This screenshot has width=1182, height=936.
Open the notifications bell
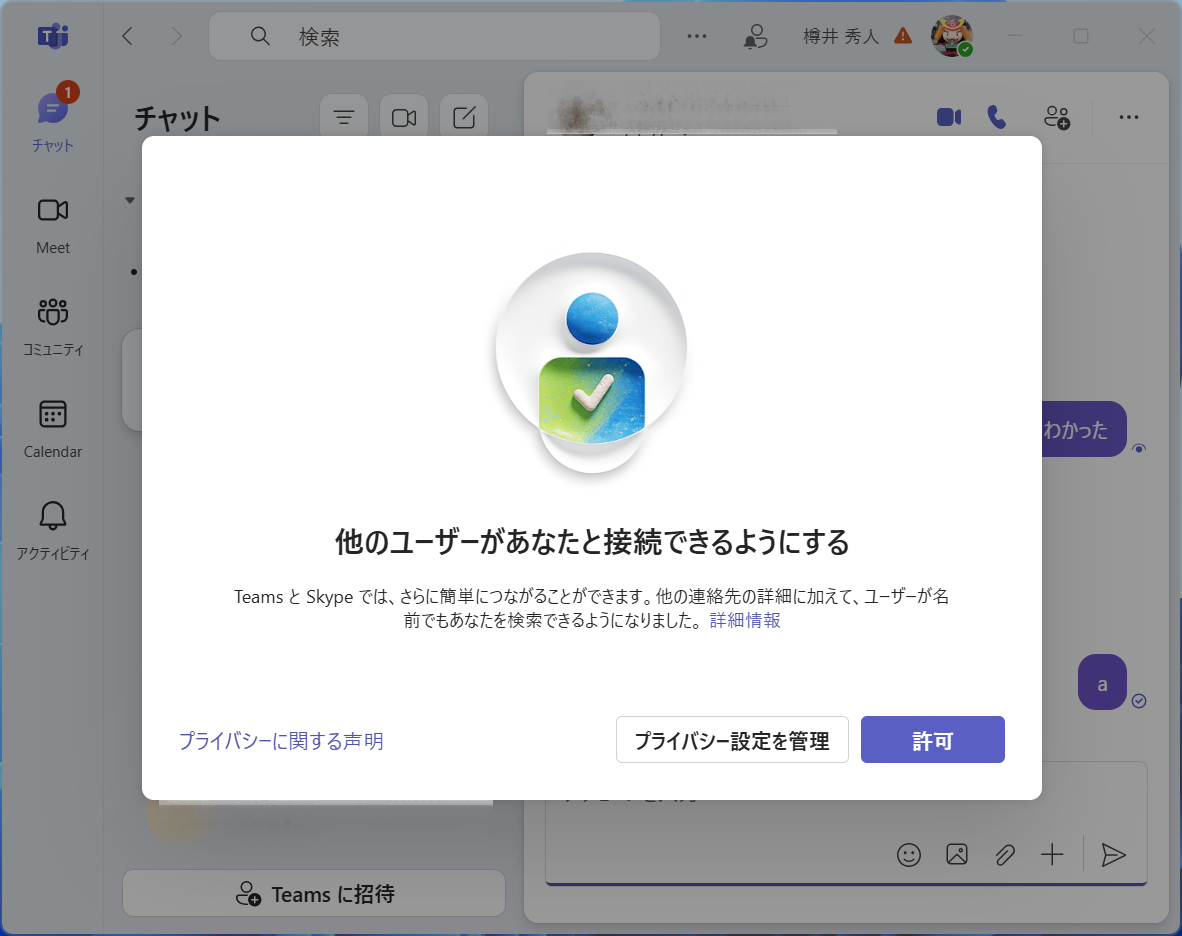pos(756,36)
